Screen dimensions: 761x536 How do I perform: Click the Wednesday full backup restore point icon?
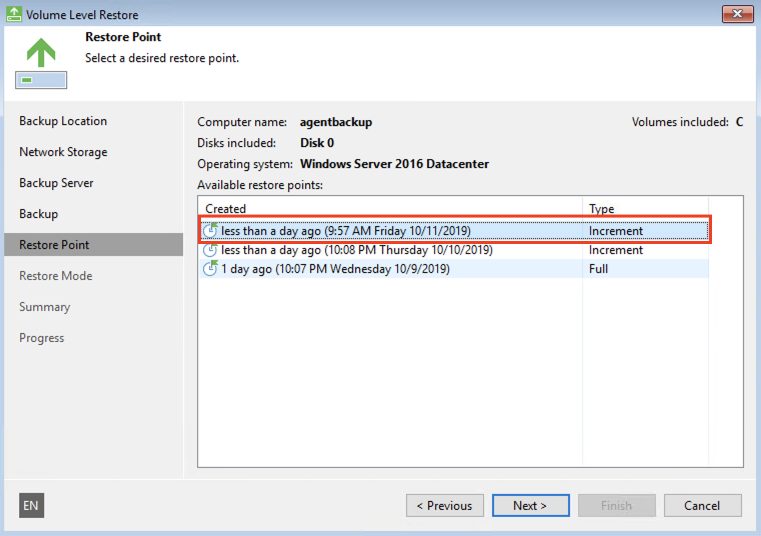(210, 269)
